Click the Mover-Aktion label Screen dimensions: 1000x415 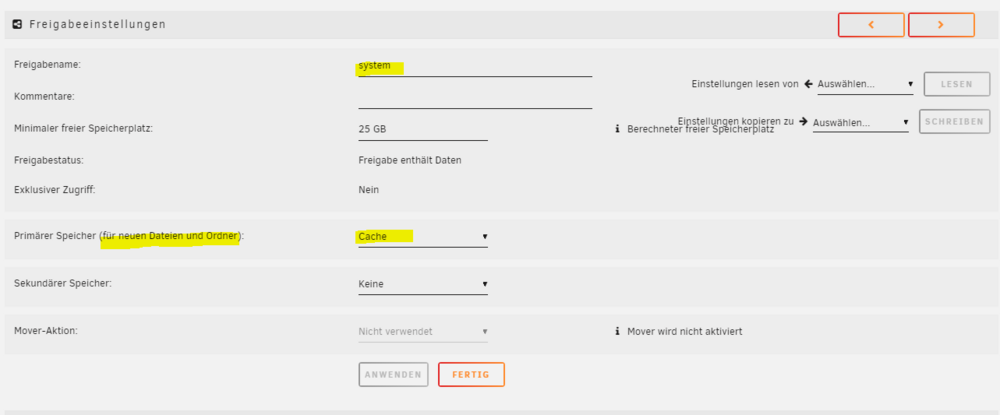pyautogui.click(x=46, y=330)
